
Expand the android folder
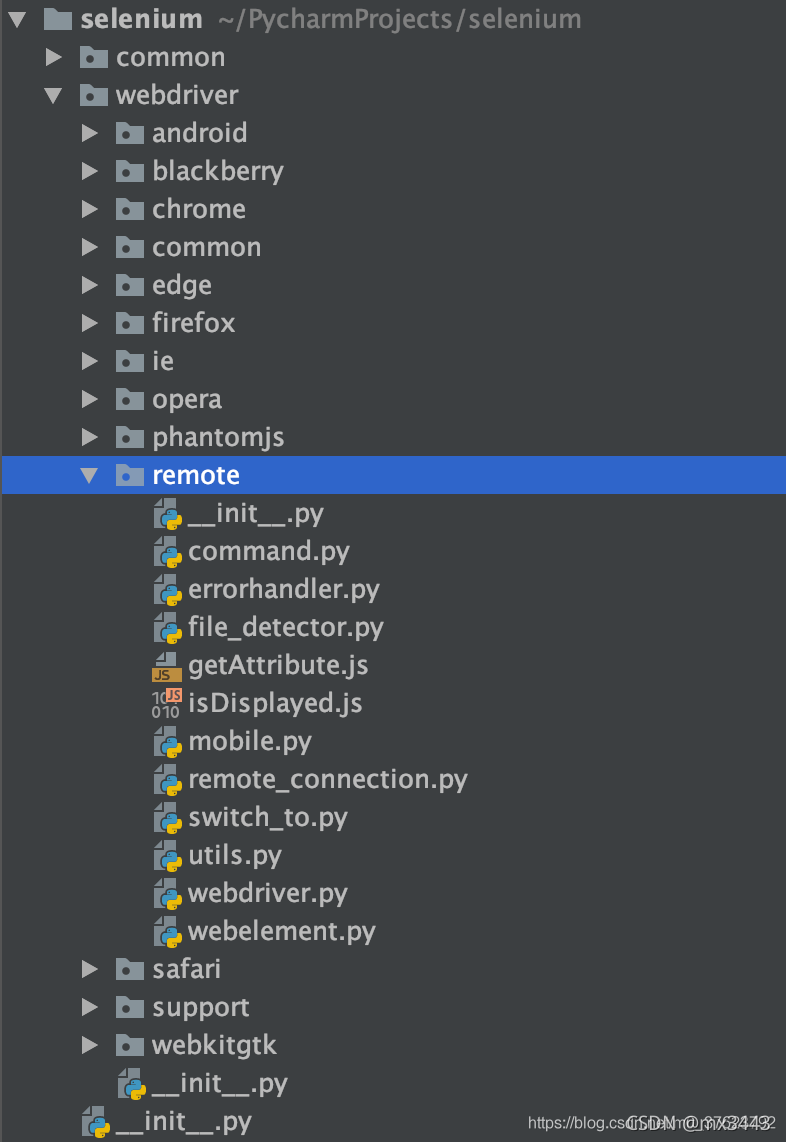[x=90, y=133]
